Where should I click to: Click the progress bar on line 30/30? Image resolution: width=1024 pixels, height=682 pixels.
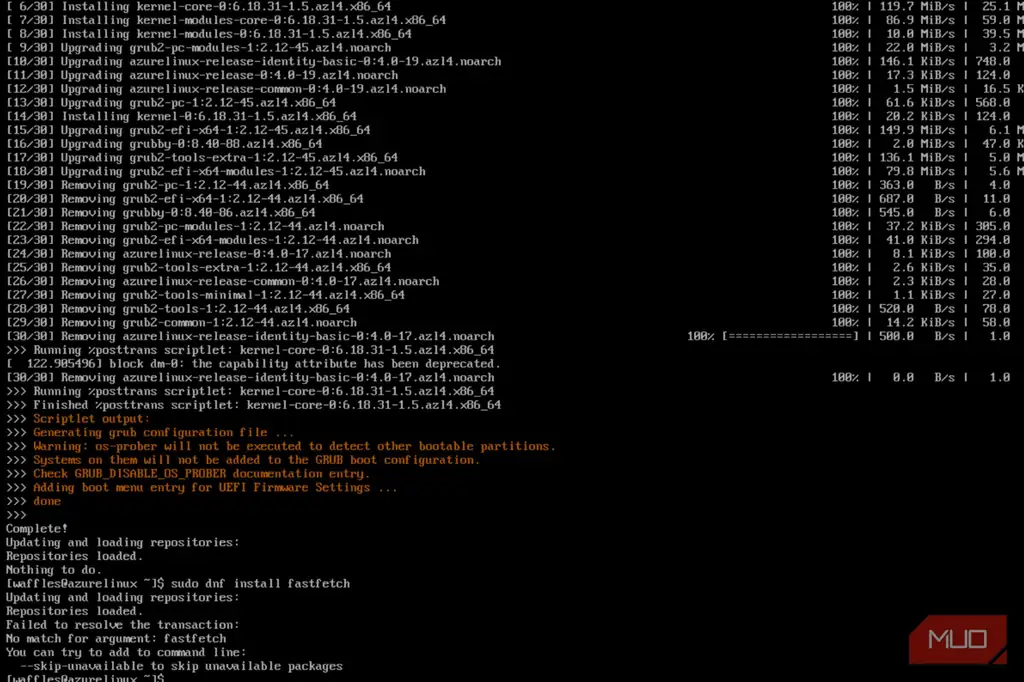790,336
